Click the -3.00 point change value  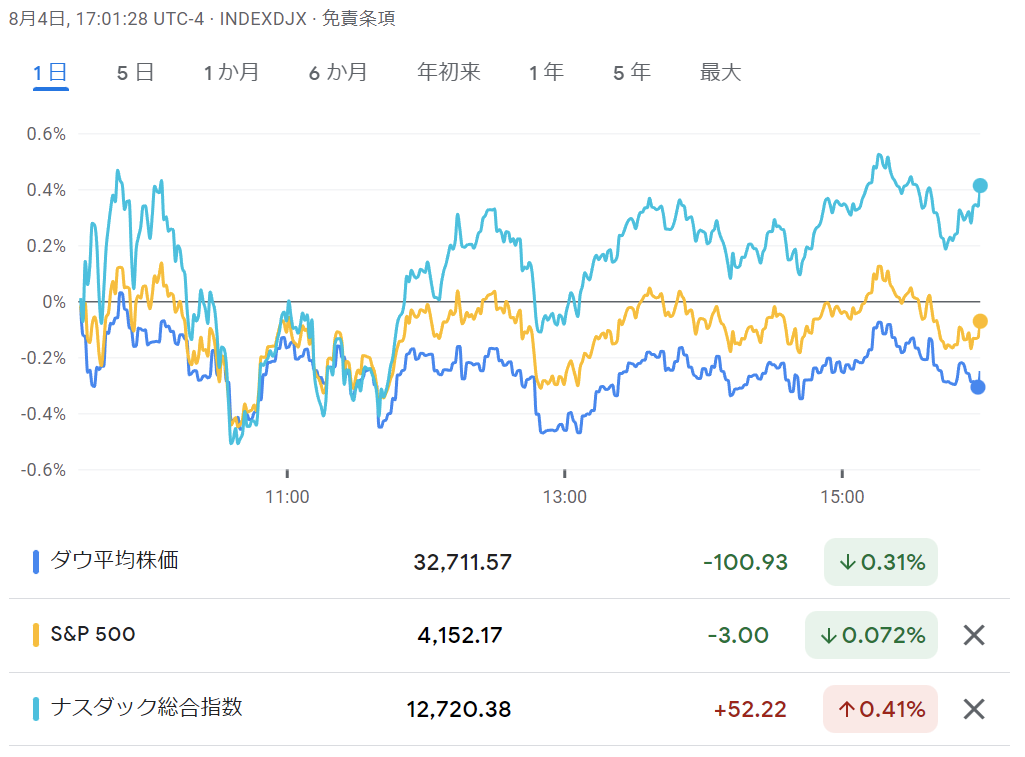click(x=738, y=635)
